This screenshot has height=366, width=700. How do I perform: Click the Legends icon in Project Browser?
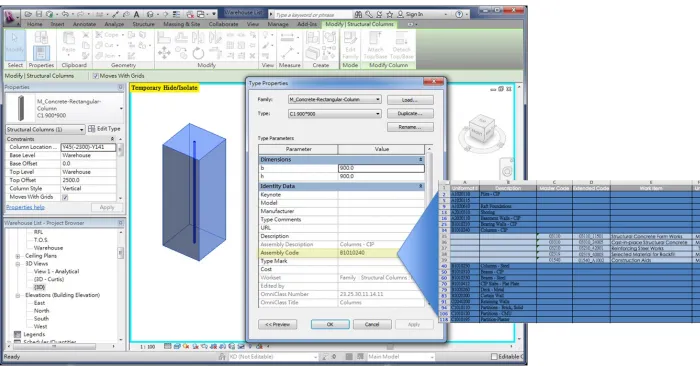click(17, 334)
